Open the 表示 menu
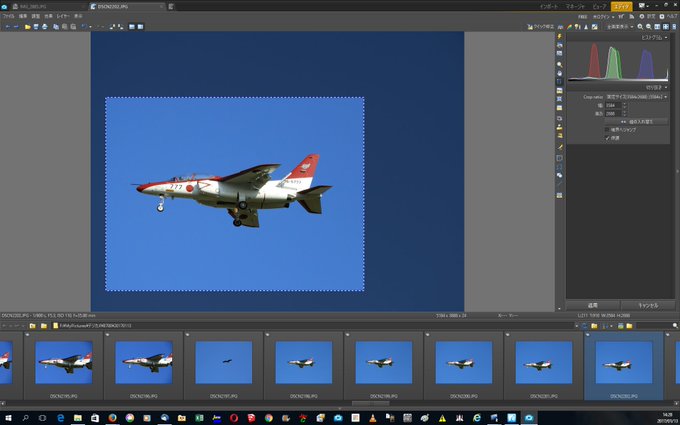680x425 pixels. [78, 16]
